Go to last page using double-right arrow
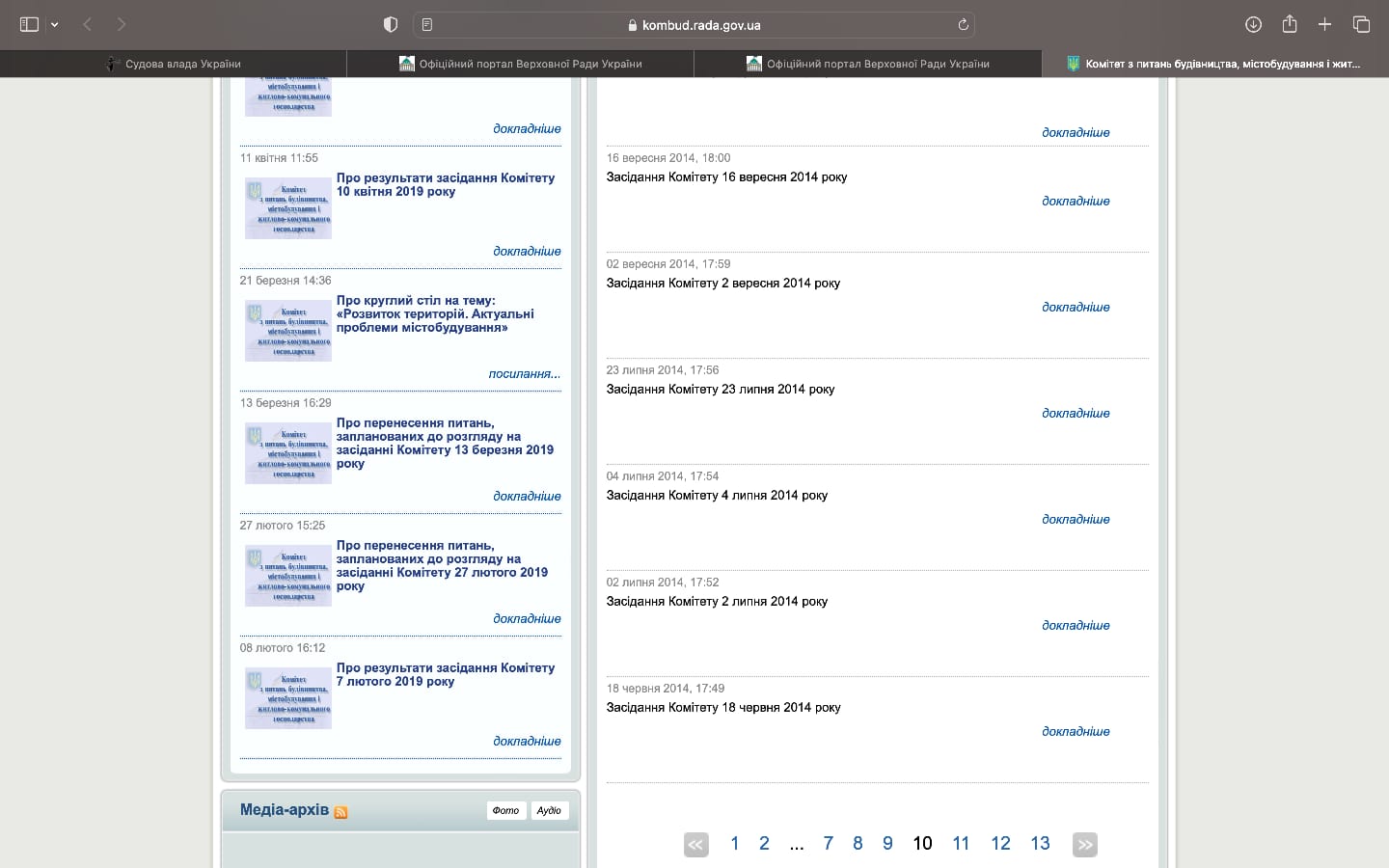 pyautogui.click(x=1085, y=845)
